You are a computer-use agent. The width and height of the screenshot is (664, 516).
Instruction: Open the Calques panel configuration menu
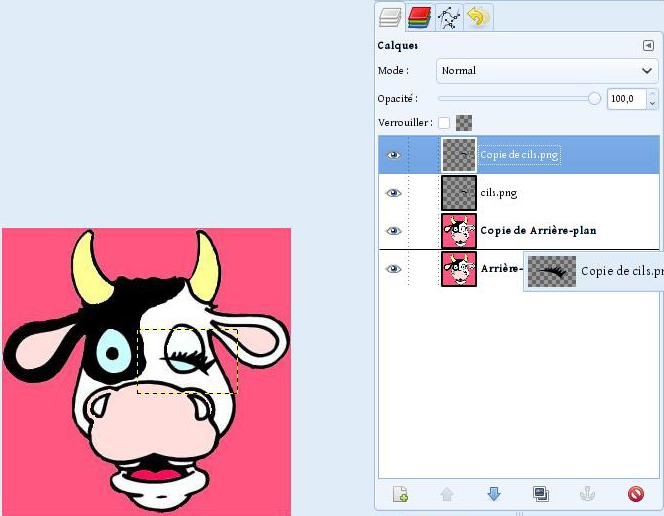coord(648,46)
